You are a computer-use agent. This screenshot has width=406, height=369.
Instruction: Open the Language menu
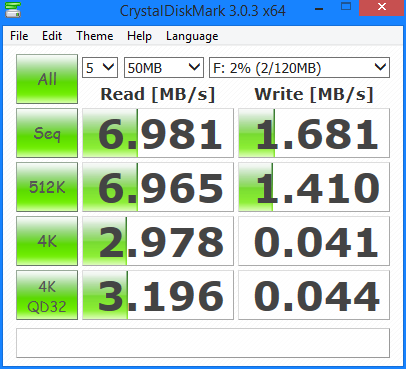(192, 36)
